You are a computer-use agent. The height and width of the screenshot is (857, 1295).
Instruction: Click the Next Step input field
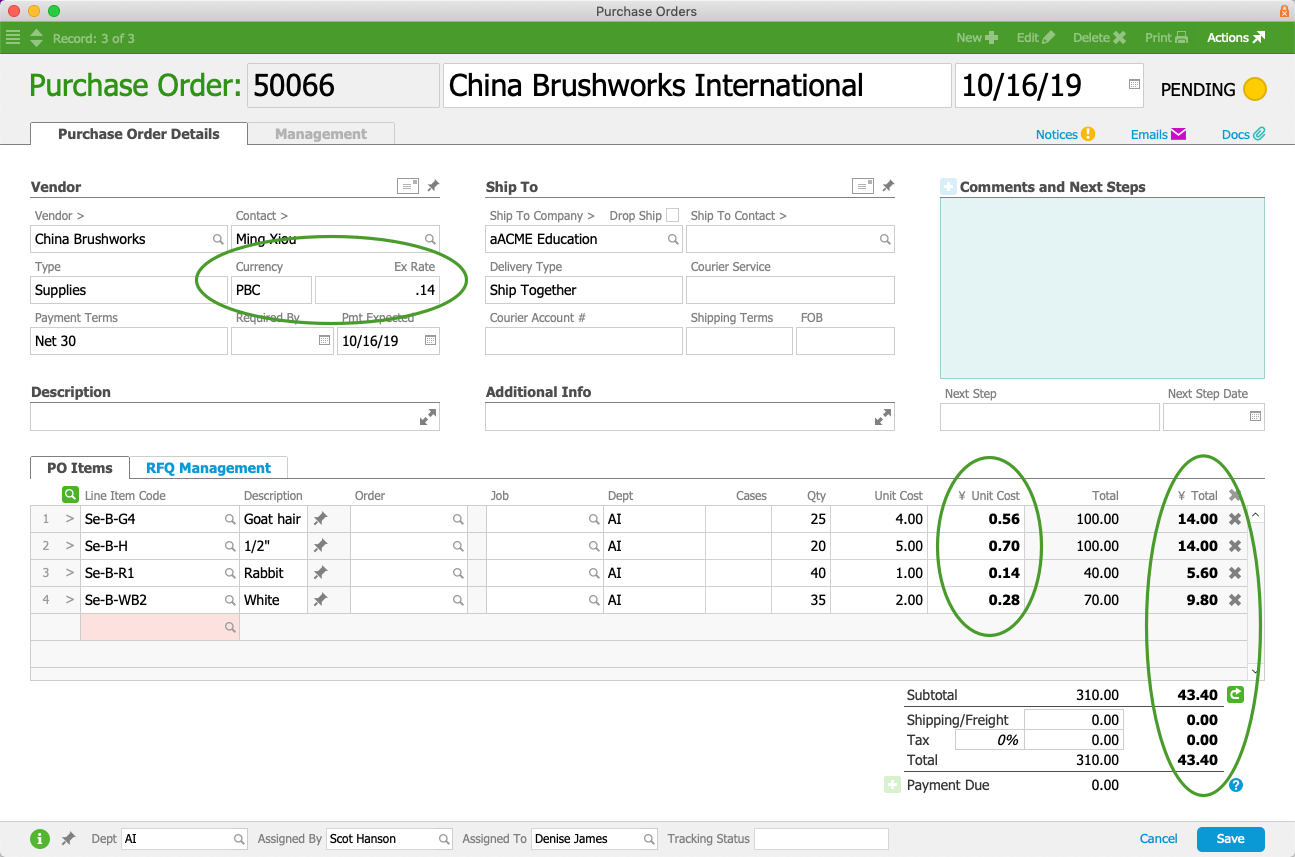1049,417
